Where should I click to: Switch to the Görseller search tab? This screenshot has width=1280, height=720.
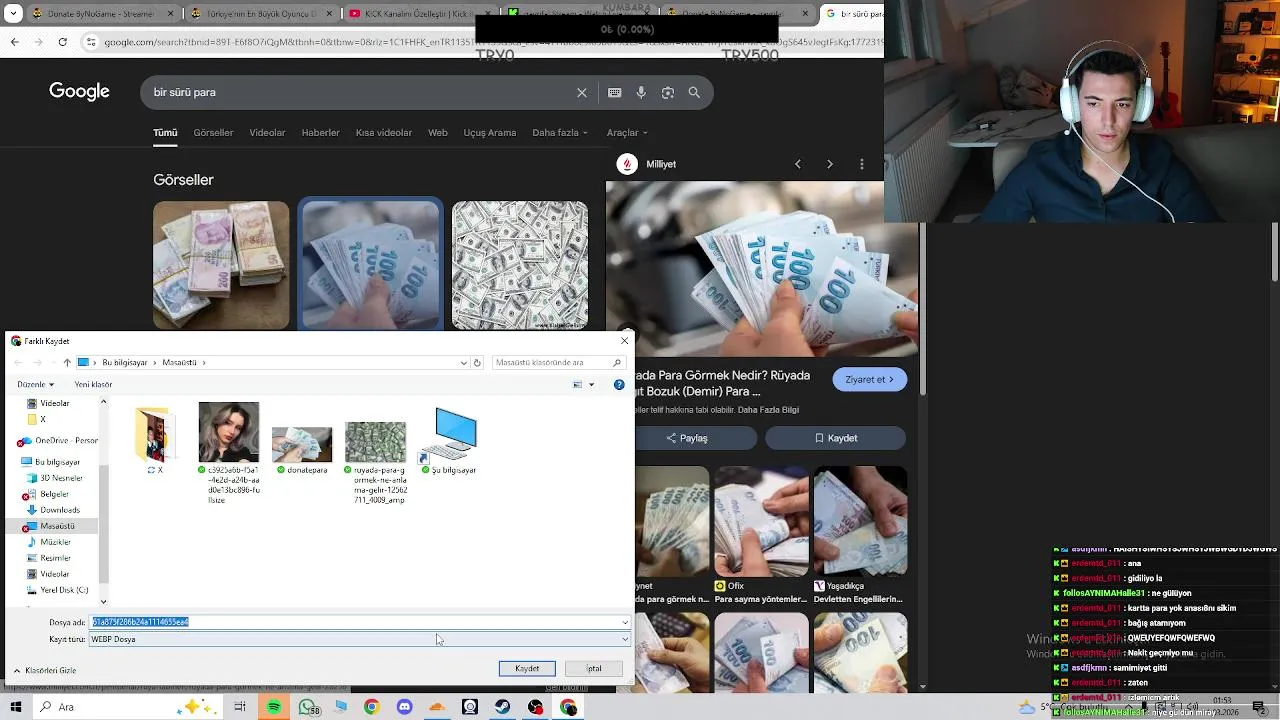click(213, 133)
